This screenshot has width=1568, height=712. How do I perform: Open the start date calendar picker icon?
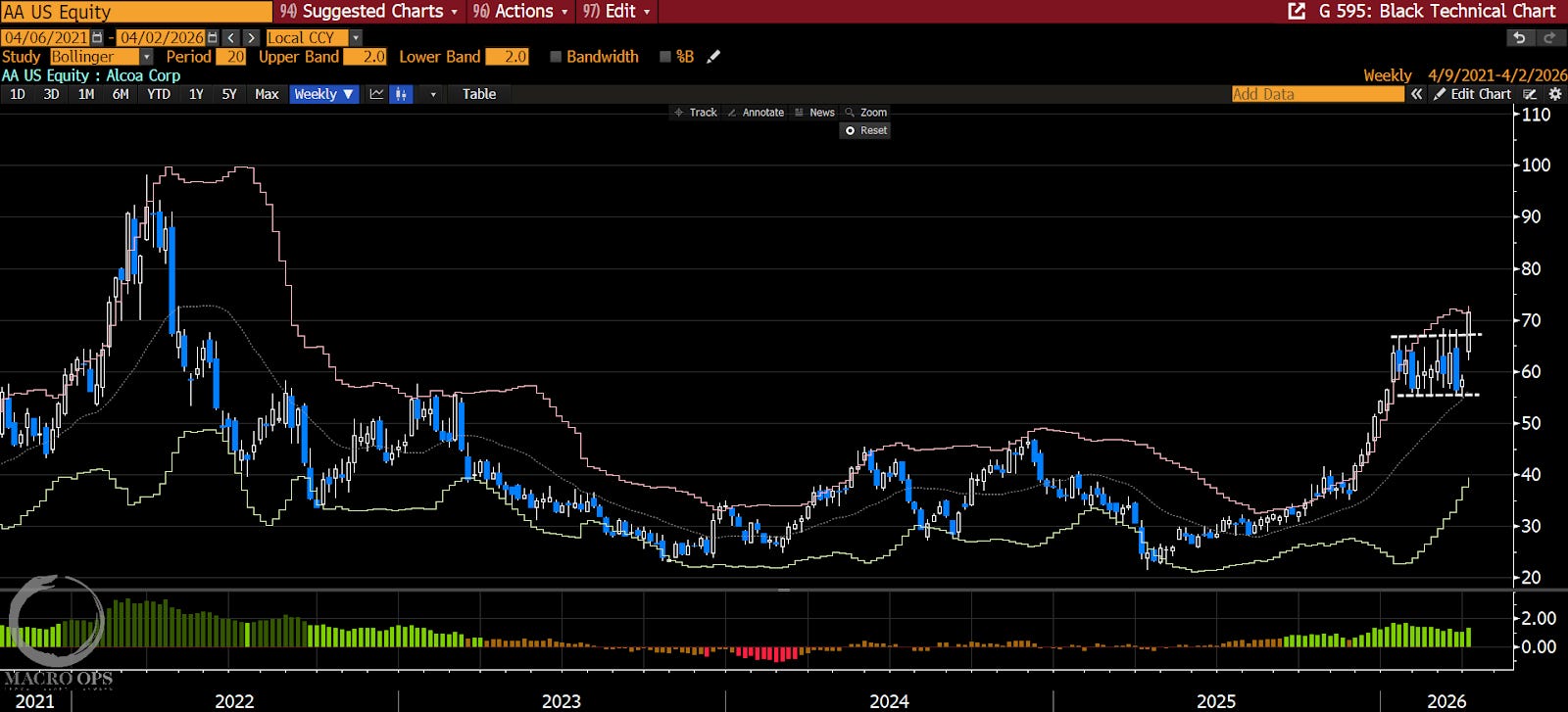(x=96, y=37)
